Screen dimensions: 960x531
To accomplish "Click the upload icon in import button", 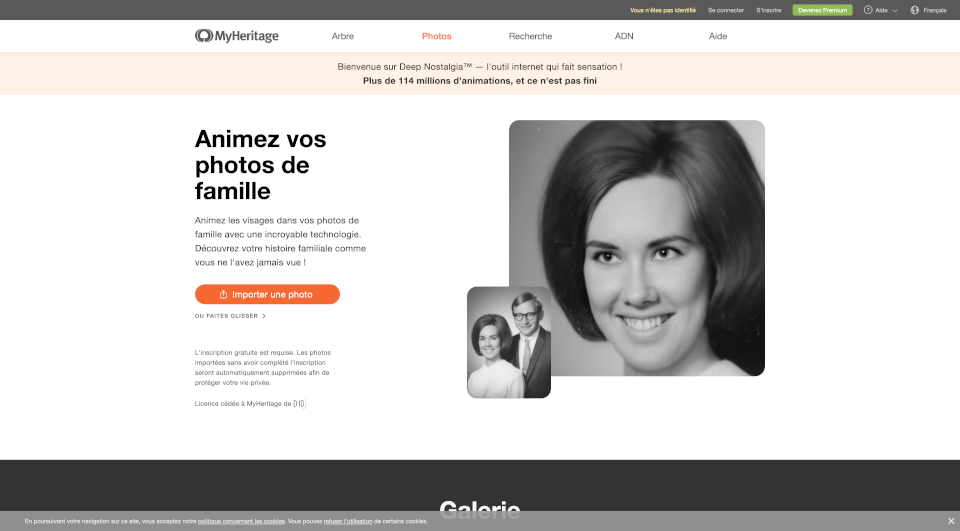I will tap(223, 295).
